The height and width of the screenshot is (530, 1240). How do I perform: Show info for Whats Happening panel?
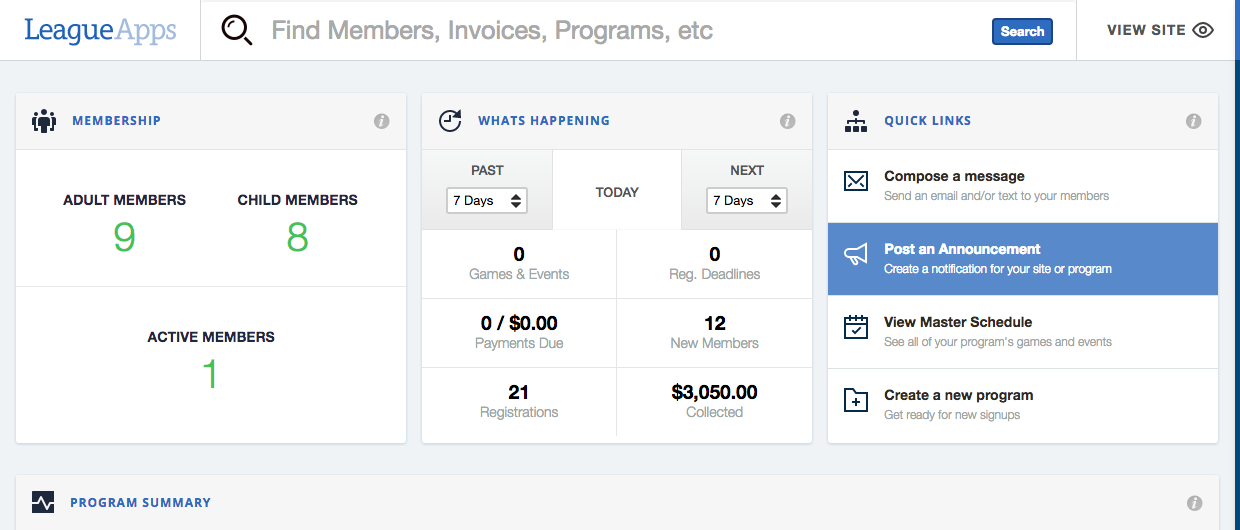(787, 121)
